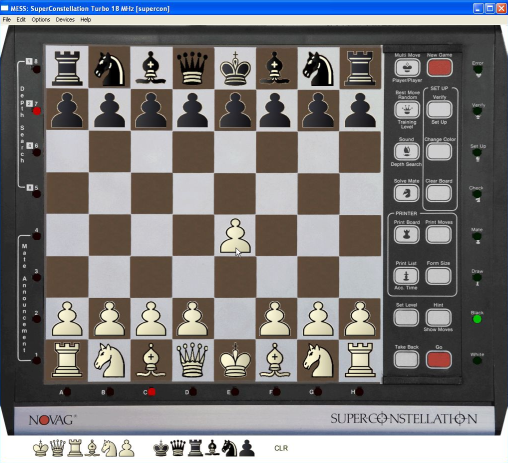The width and height of the screenshot is (508, 463).
Task: Click the Sound Depth Search bishop button
Action: click(x=407, y=151)
